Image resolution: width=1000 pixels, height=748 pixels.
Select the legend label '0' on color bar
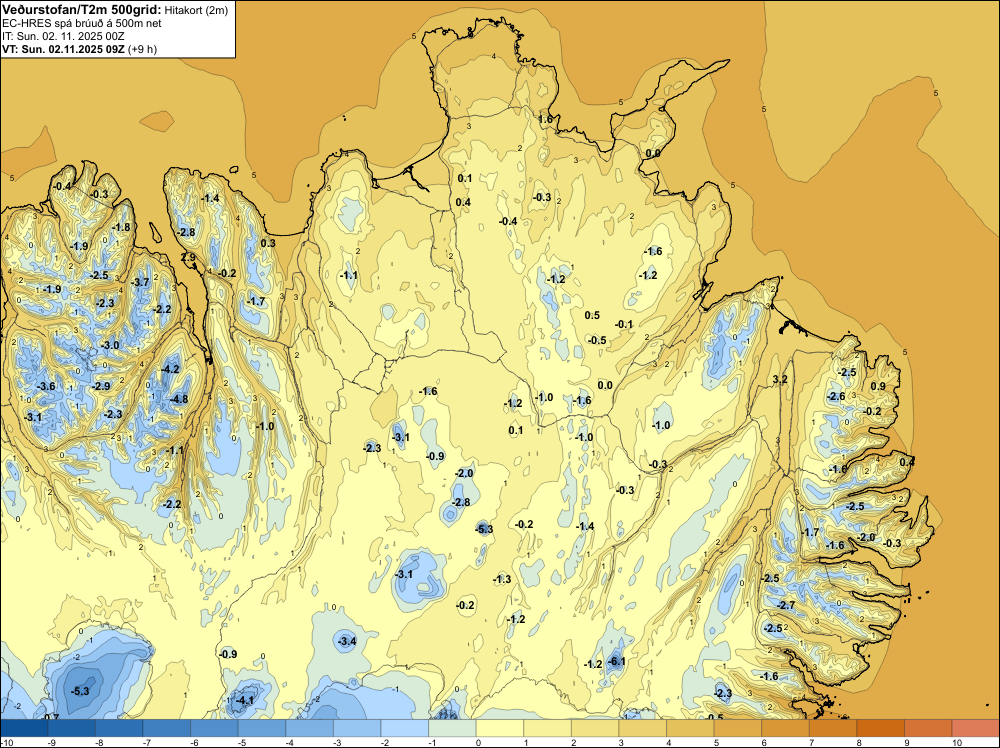tap(477, 742)
